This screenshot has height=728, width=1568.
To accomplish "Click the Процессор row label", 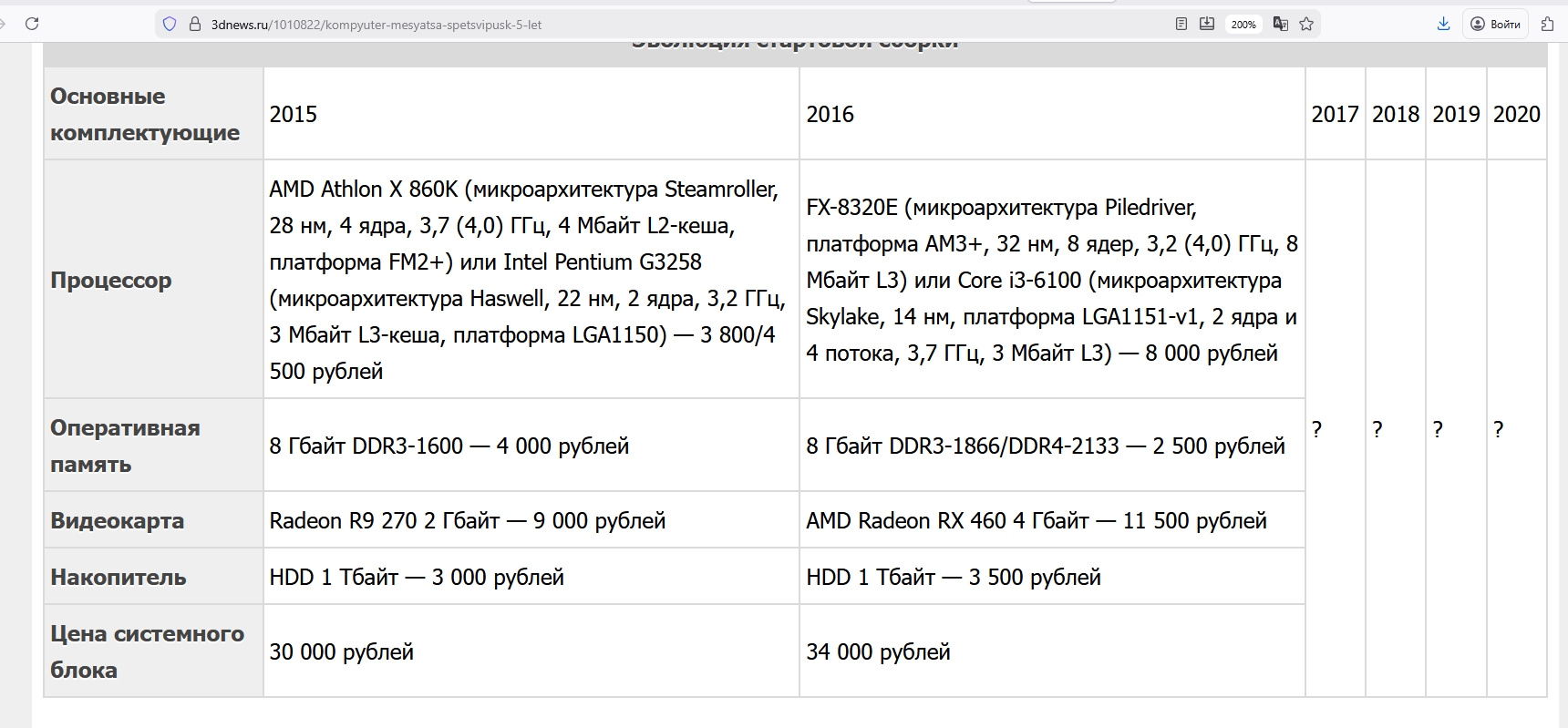I will 153,280.
